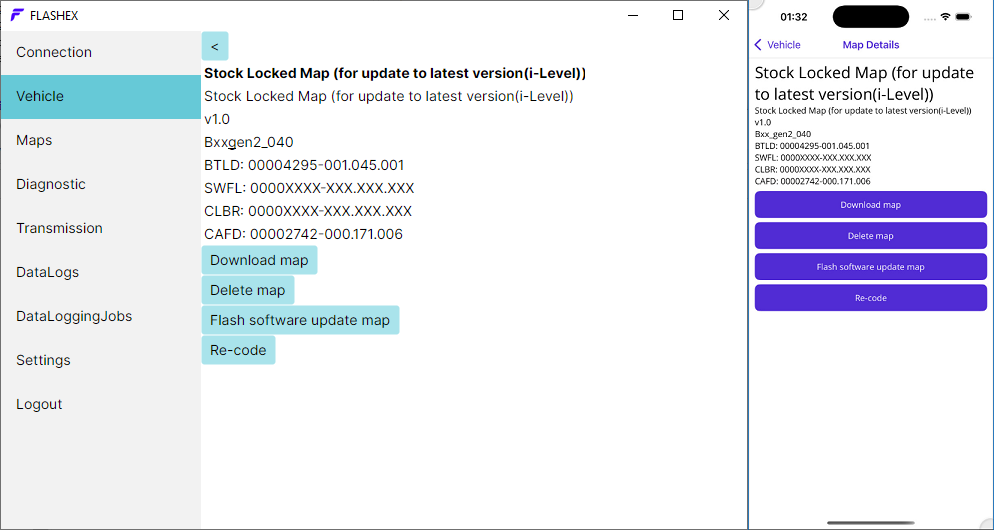This screenshot has width=994, height=530.
Task: Close the FLASHEX window
Action: tap(724, 15)
